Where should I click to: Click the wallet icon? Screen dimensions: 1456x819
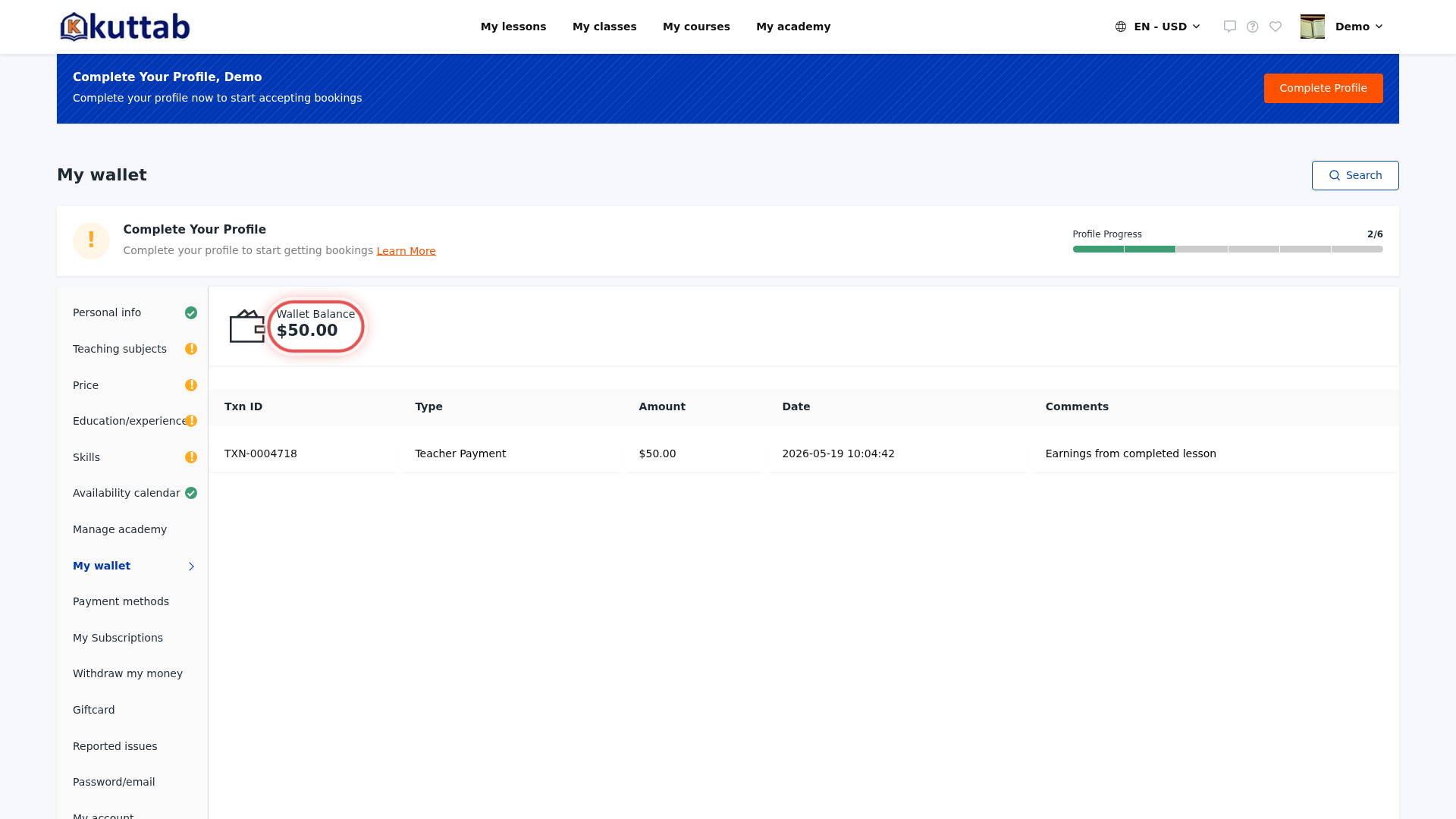tap(247, 326)
